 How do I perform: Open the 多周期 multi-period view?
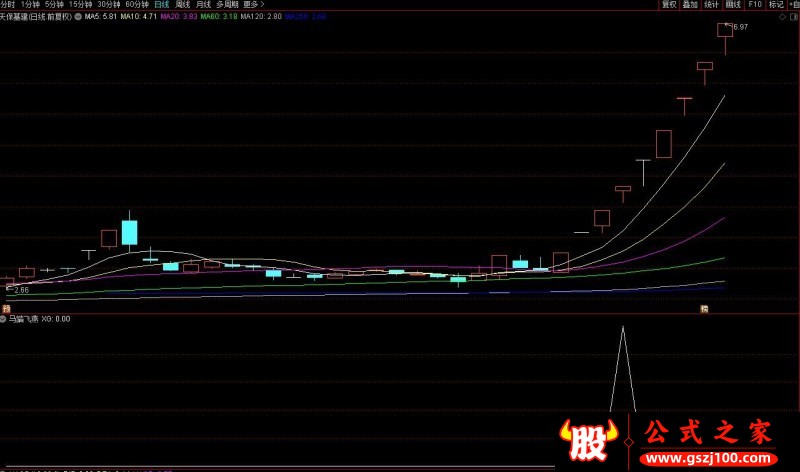227,5
